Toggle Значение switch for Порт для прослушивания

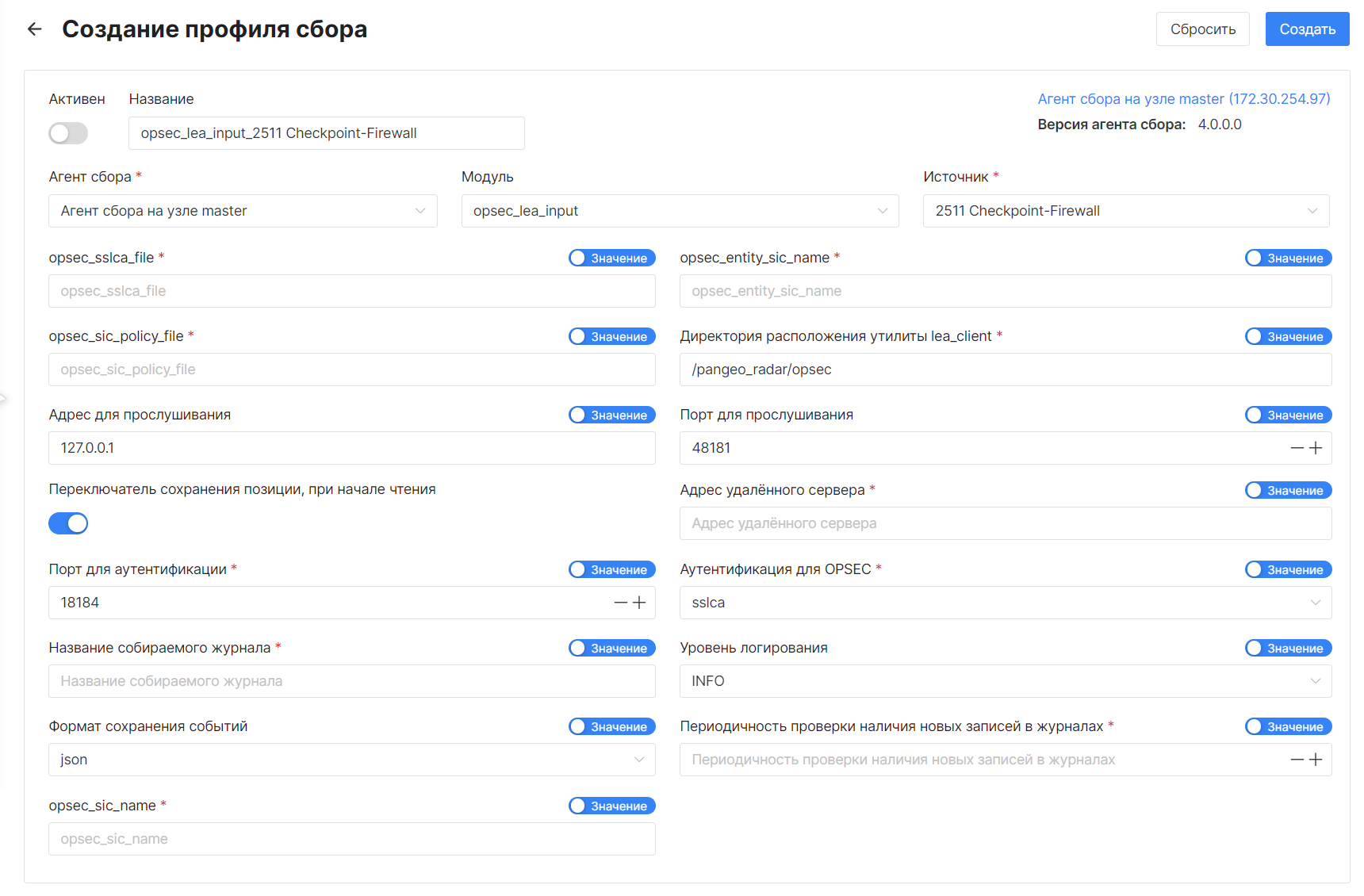click(x=1288, y=415)
